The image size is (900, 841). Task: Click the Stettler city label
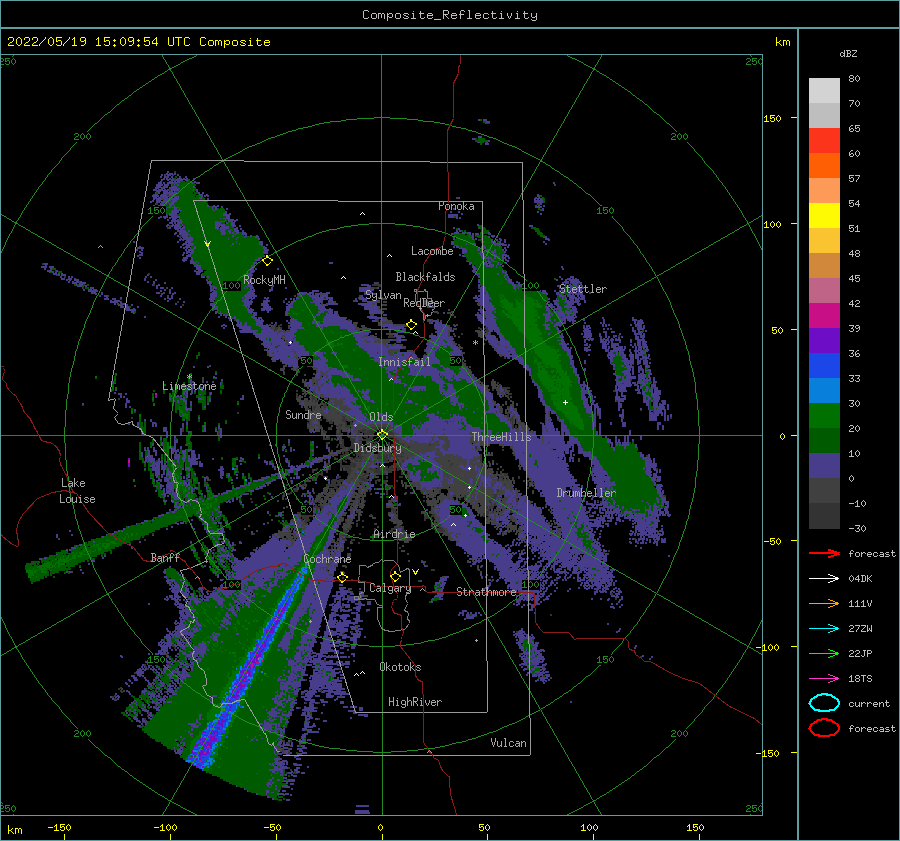[x=583, y=289]
